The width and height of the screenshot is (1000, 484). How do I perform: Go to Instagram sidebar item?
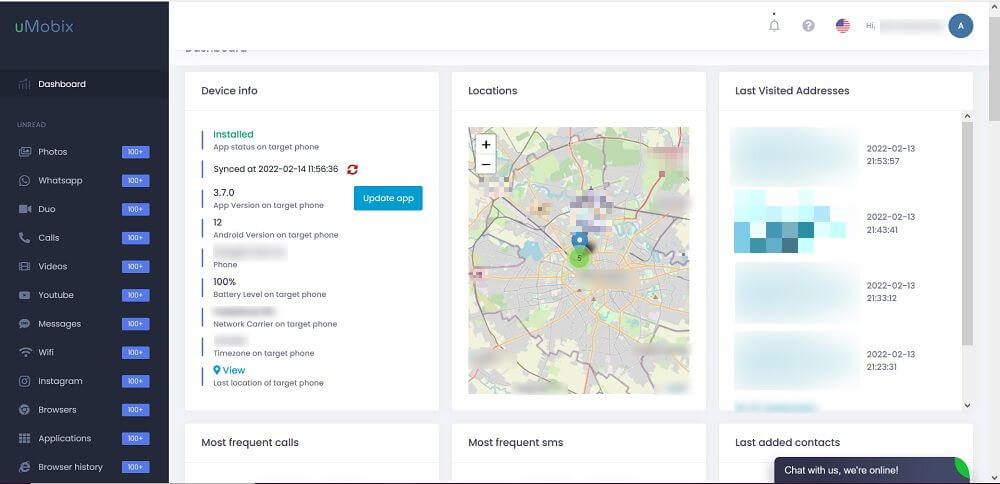coord(60,381)
